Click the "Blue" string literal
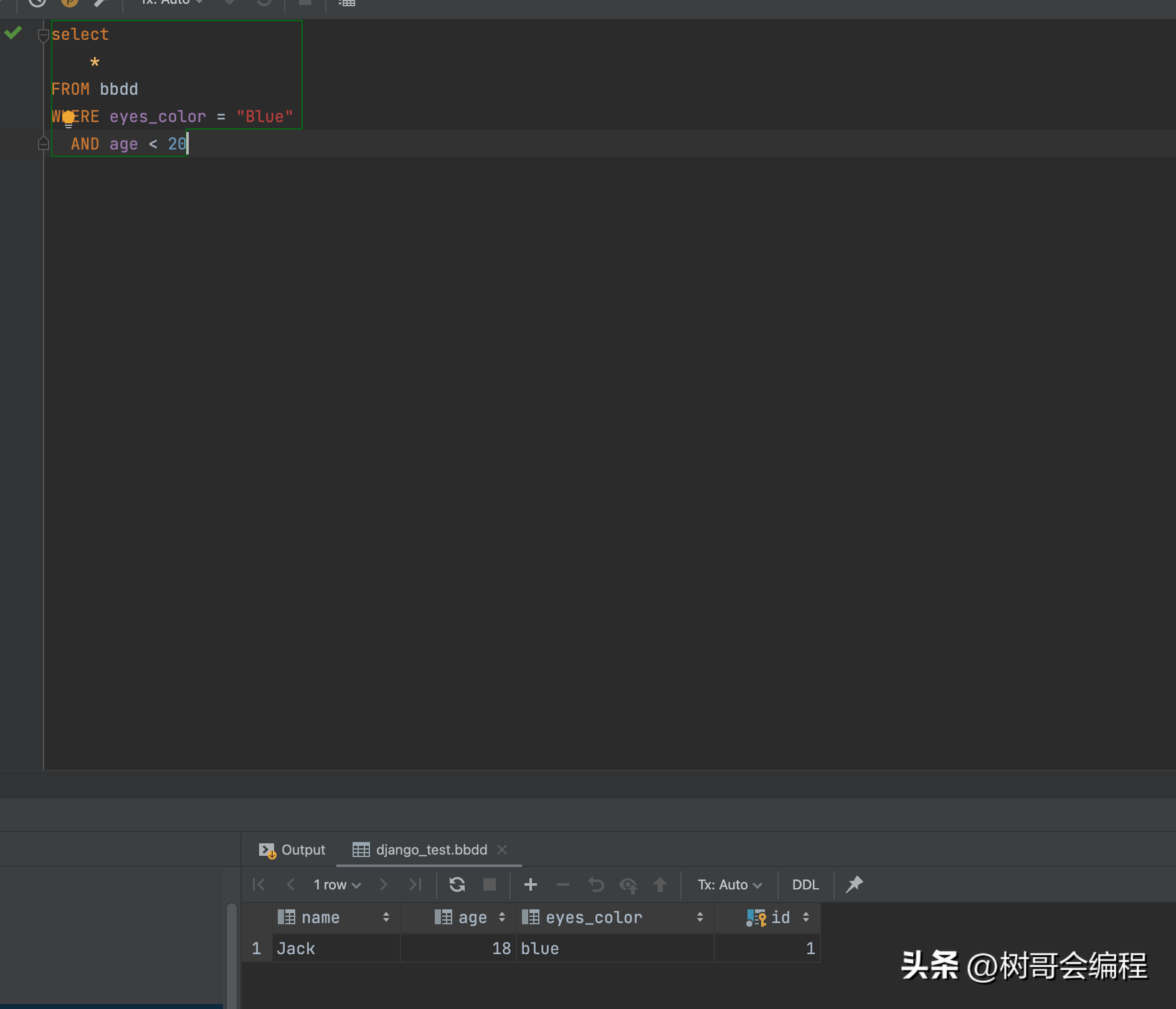The height and width of the screenshot is (1009, 1176). pyautogui.click(x=265, y=116)
